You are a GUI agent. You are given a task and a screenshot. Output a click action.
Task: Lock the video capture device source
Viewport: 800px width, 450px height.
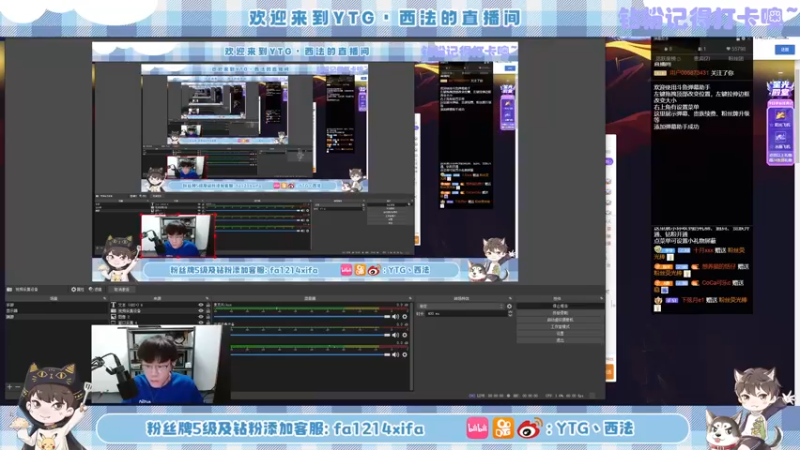(208, 311)
